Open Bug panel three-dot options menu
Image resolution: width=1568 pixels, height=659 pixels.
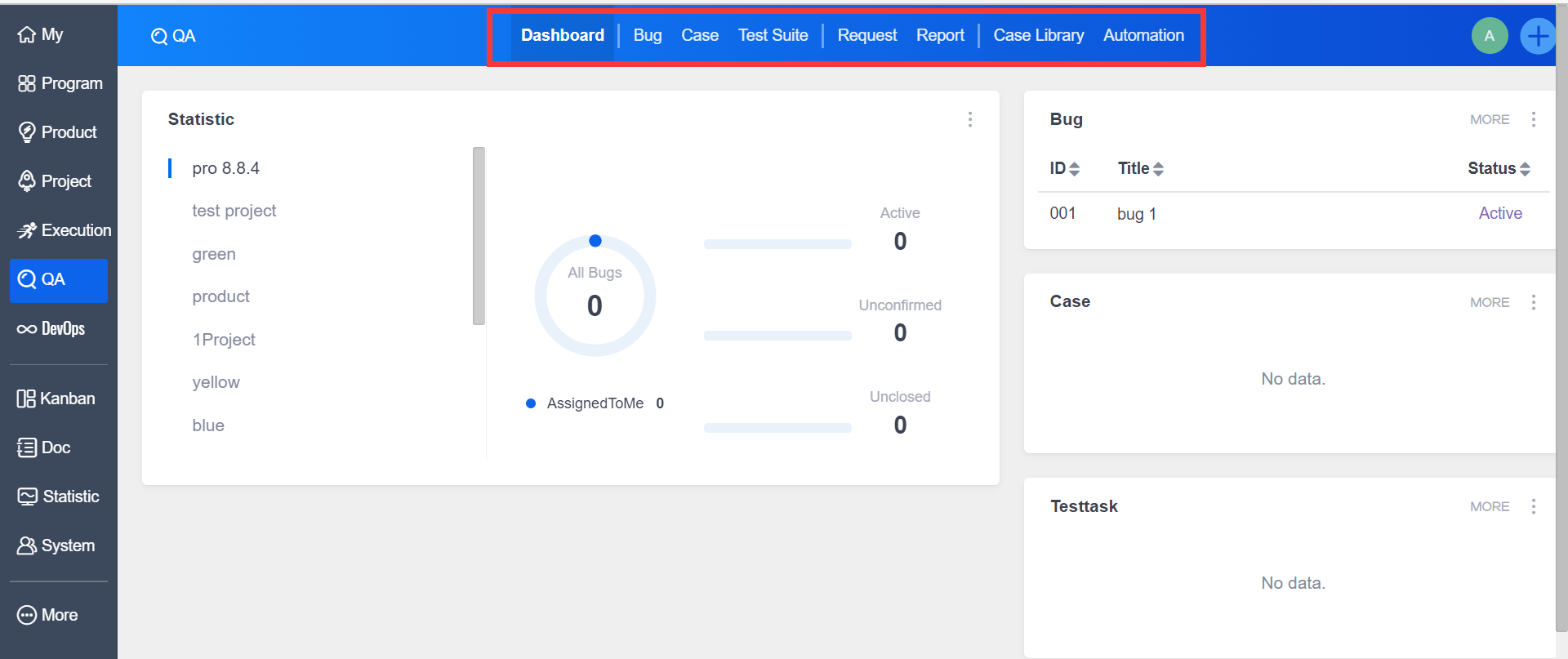point(1533,119)
